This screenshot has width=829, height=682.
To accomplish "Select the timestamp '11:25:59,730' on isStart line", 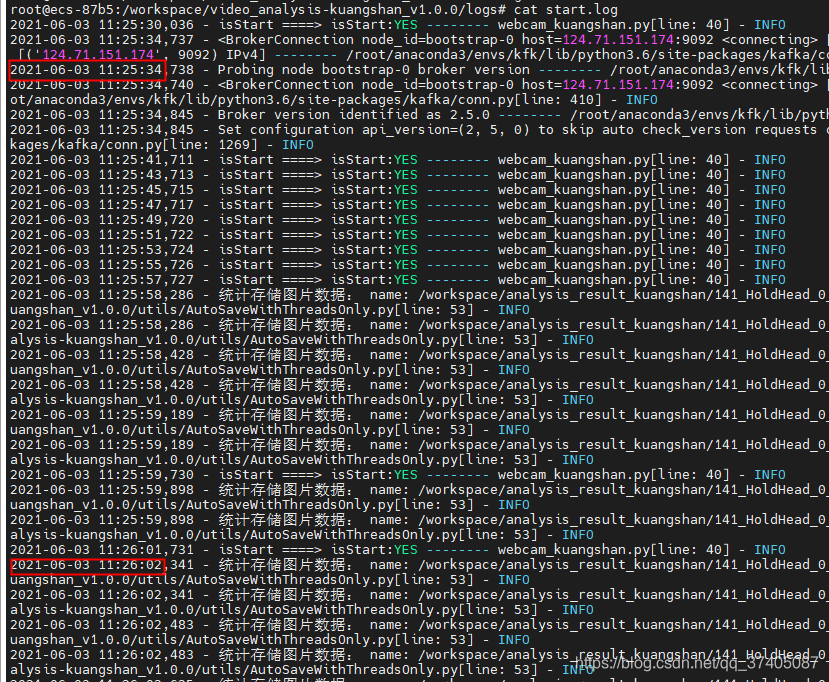I will tap(146, 475).
